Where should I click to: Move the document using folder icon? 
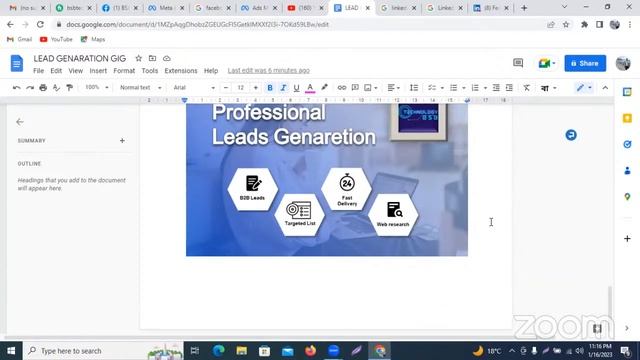click(x=152, y=58)
